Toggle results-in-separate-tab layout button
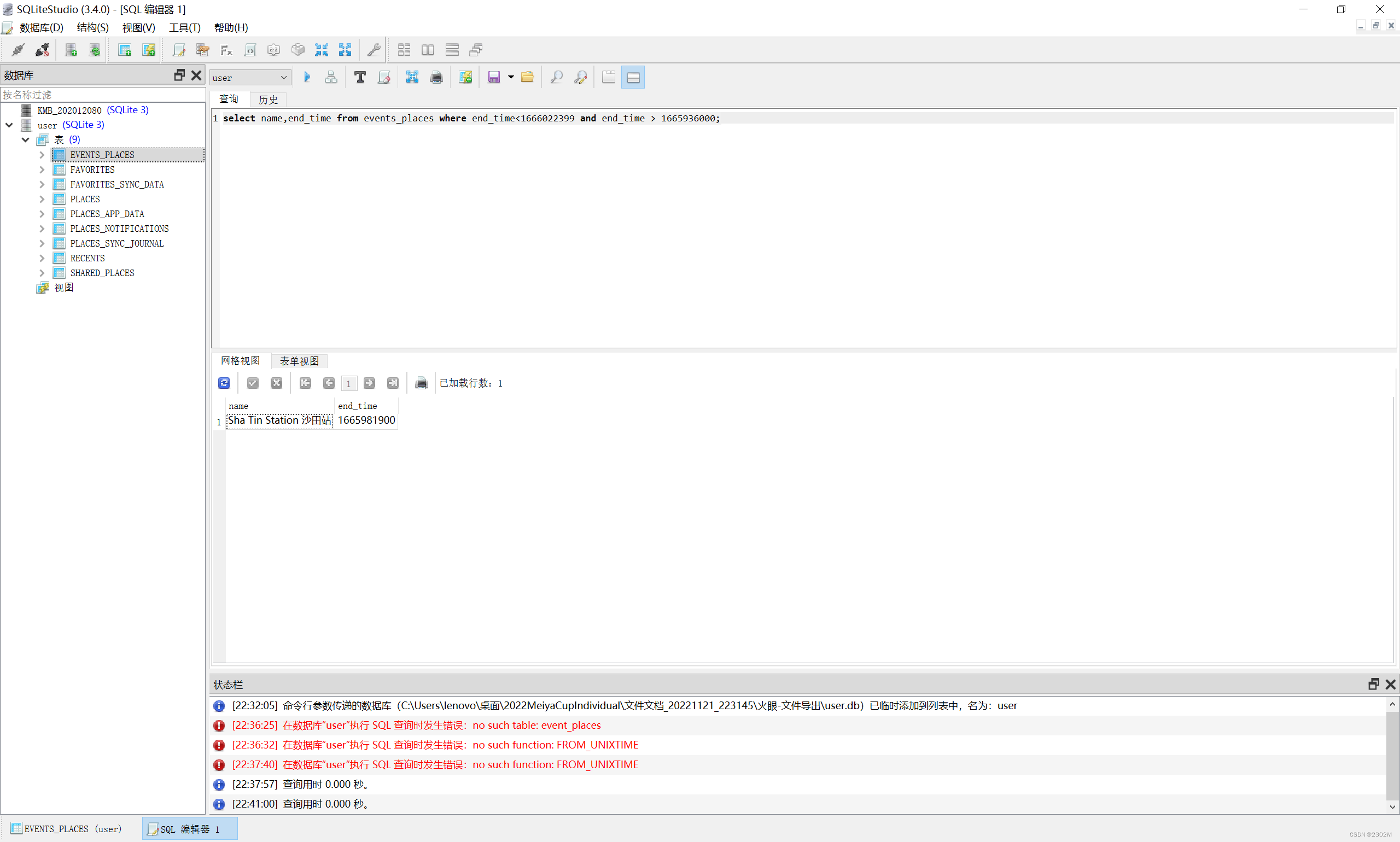The height and width of the screenshot is (842, 1400). coord(608,77)
